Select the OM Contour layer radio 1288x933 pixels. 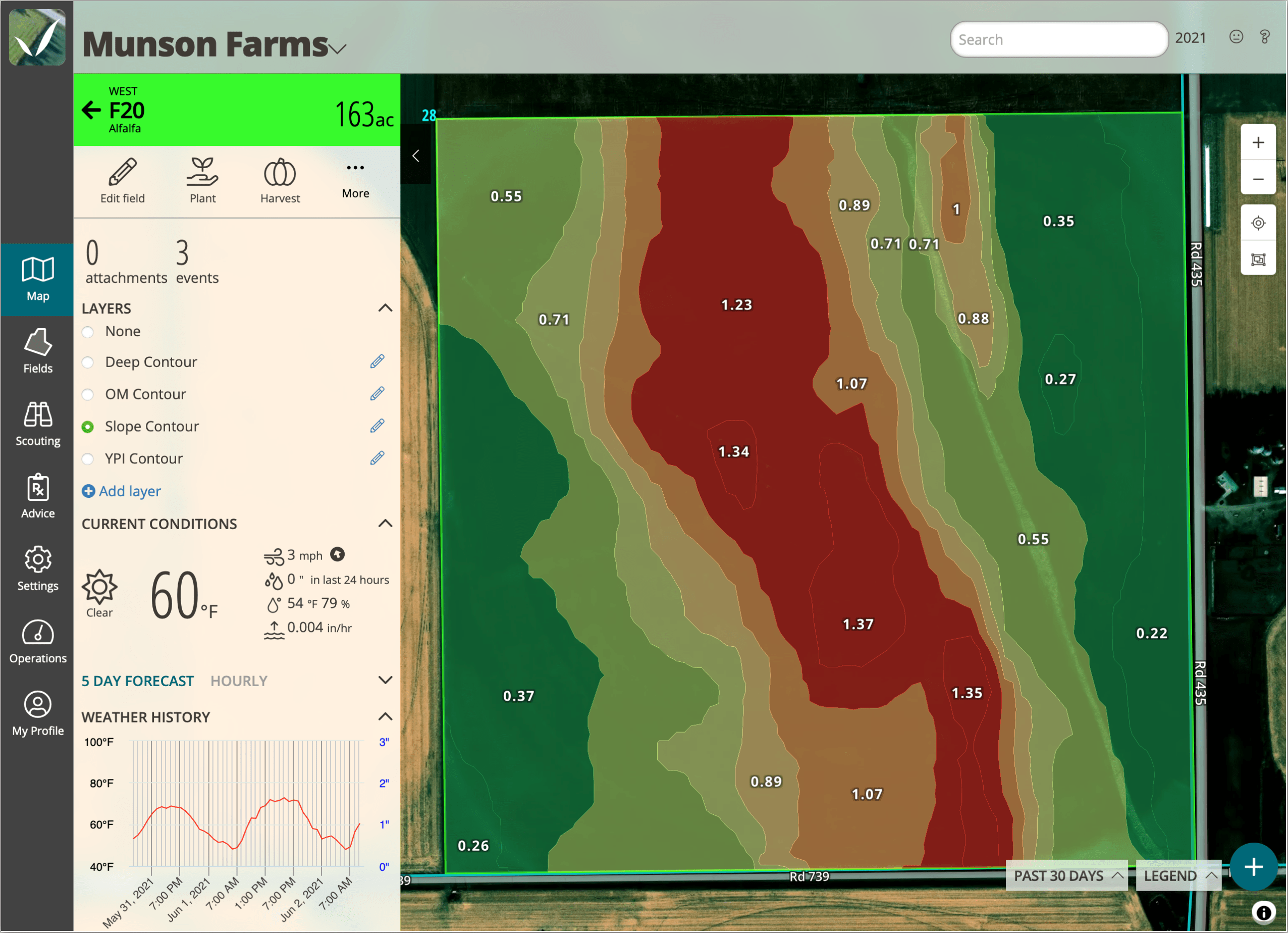click(x=87, y=394)
